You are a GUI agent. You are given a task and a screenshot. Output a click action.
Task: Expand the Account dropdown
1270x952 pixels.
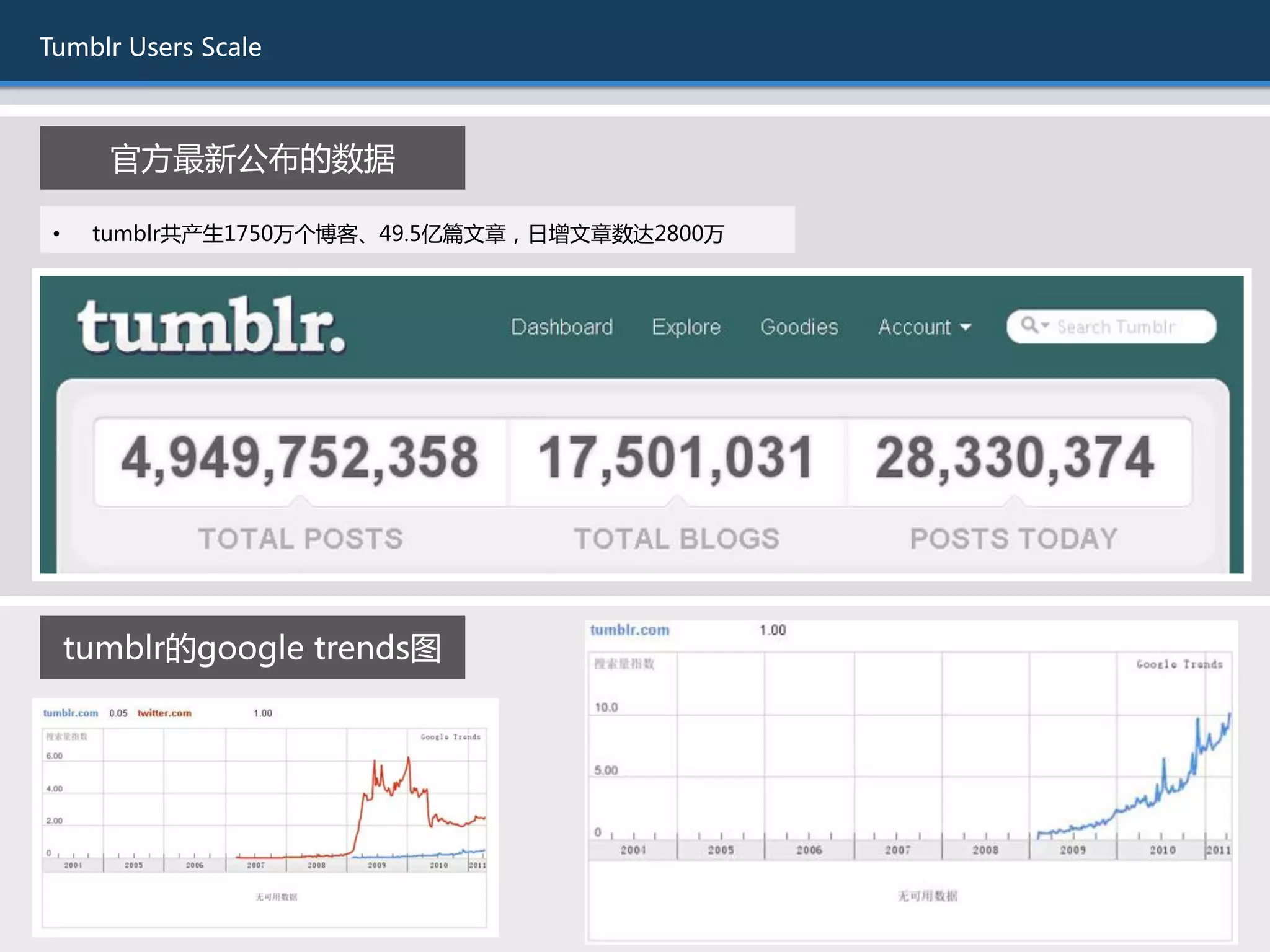[x=924, y=327]
